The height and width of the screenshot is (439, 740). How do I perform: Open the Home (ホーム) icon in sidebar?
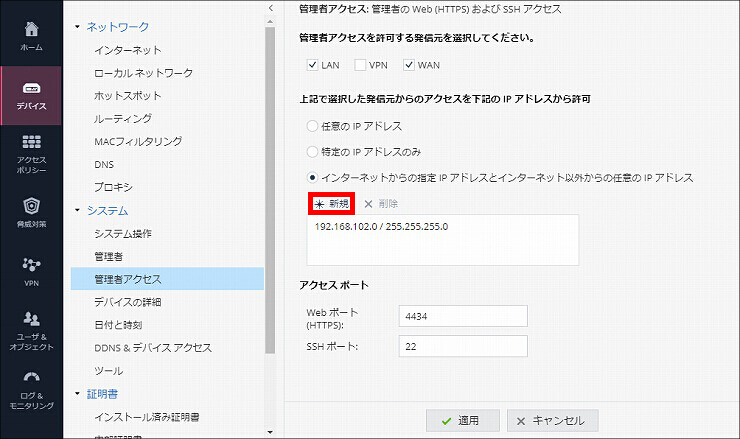31,36
